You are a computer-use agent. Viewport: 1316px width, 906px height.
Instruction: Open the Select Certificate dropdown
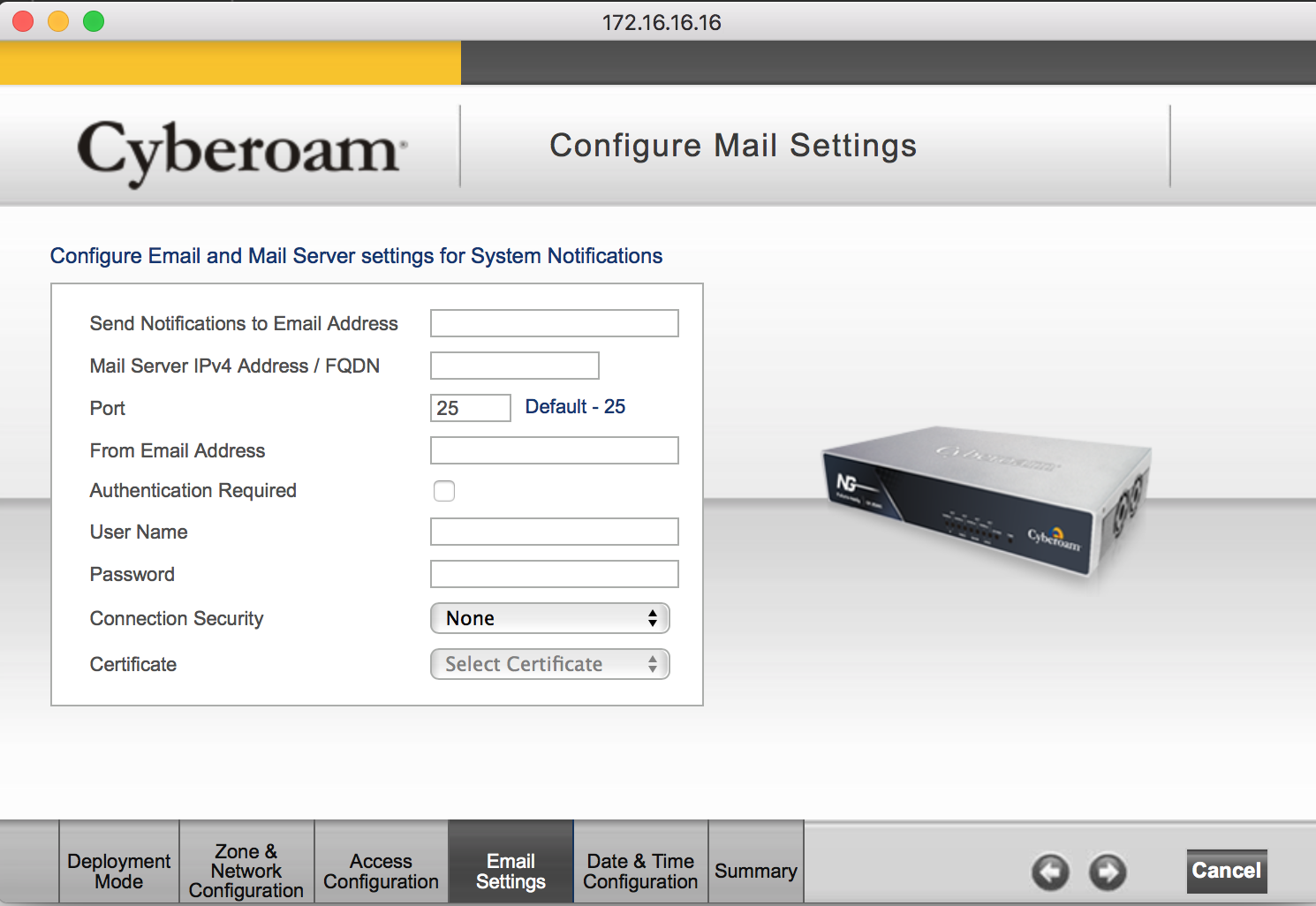click(x=550, y=664)
